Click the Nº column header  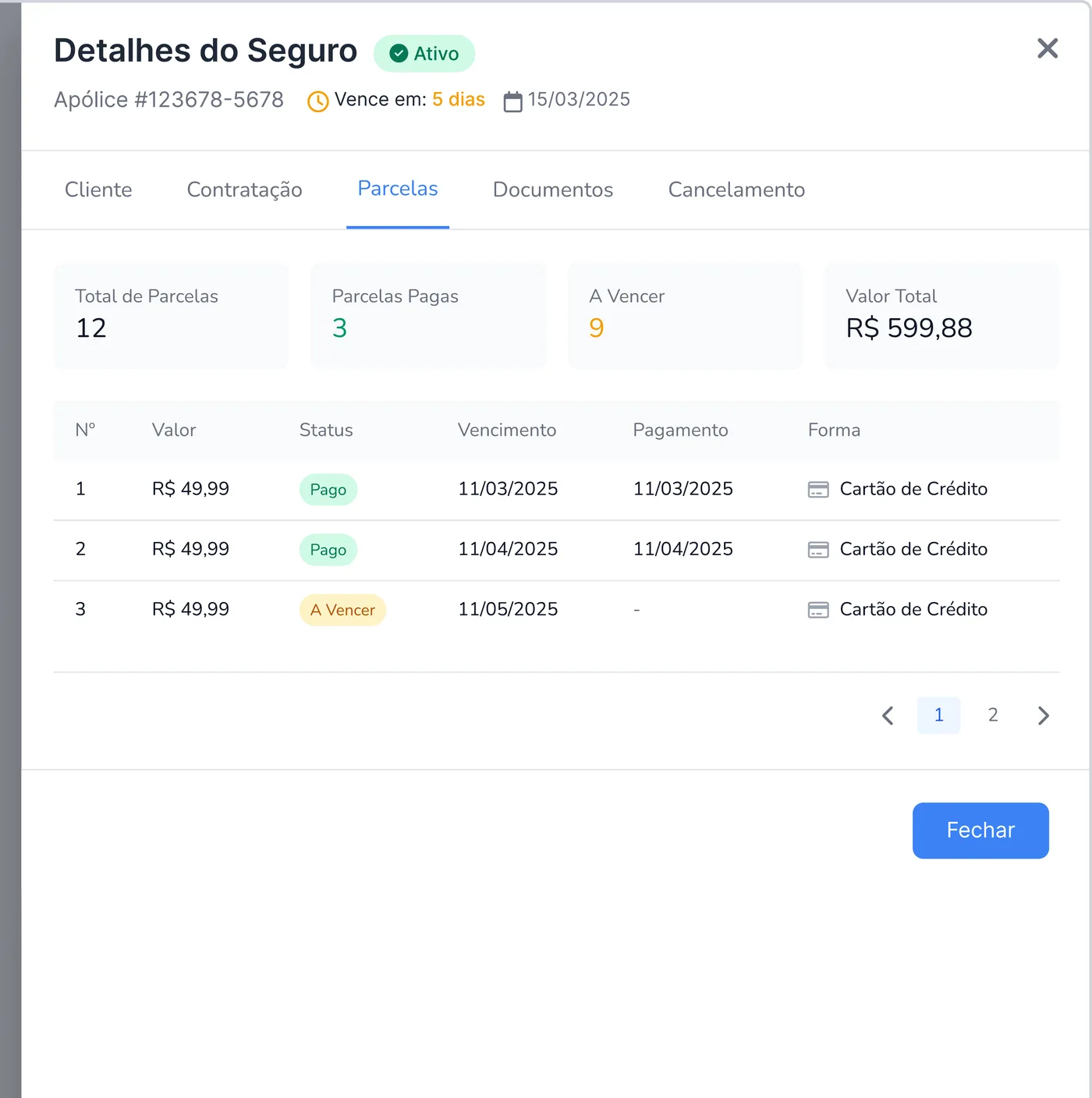(x=85, y=430)
